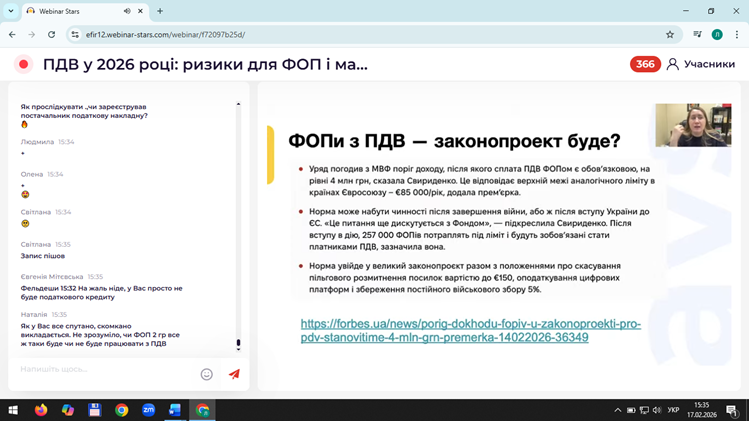The image size is (749, 421).
Task: Open the emoji picker in chat
Action: pos(207,374)
